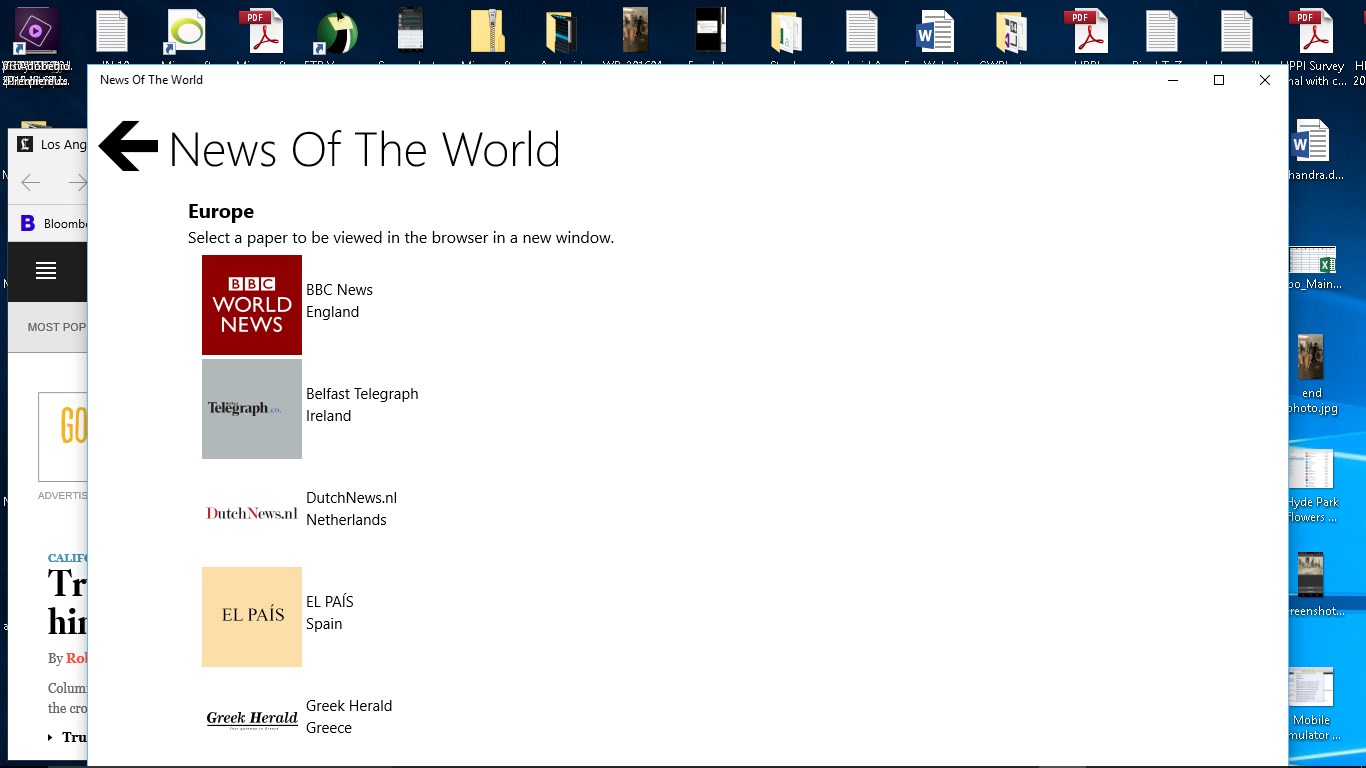Select the Los Angeles Times tab
This screenshot has width=1366, height=768.
[55, 144]
